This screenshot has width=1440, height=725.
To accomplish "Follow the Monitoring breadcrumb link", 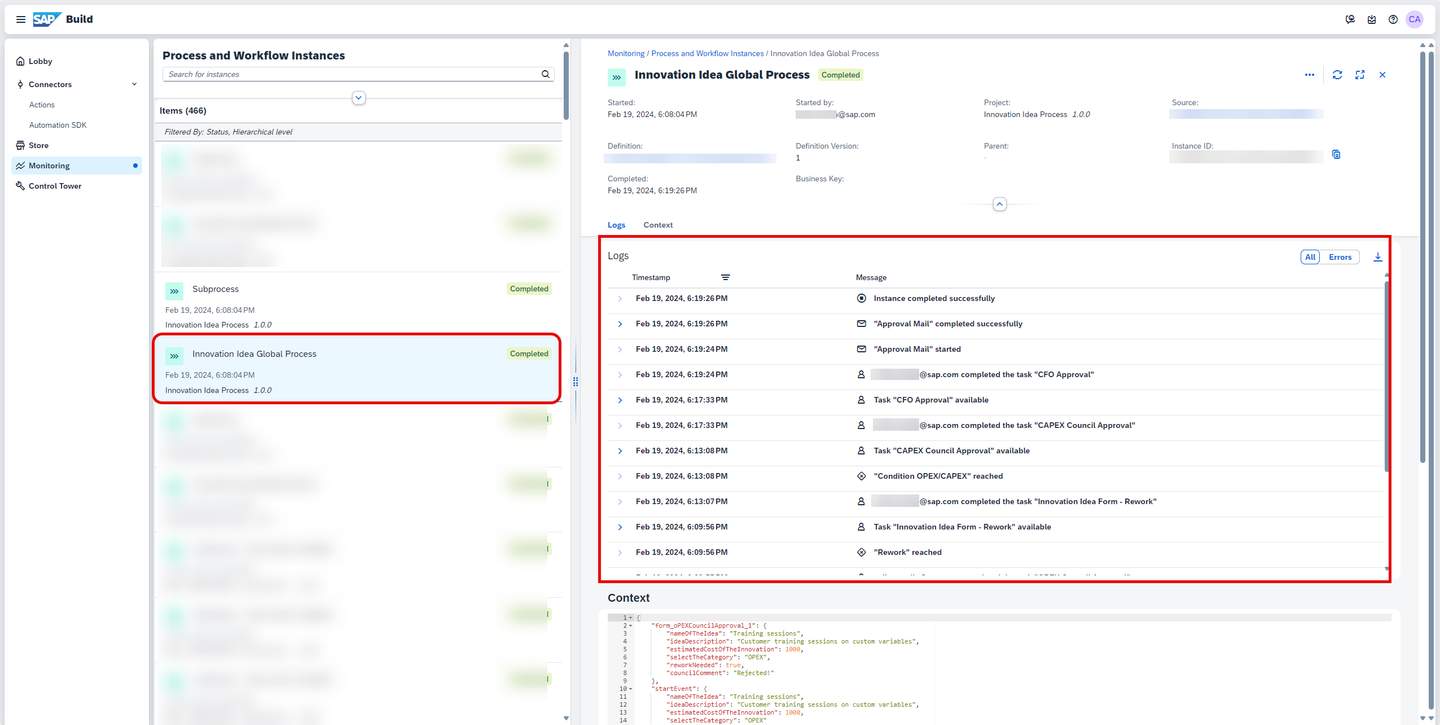I will pos(626,53).
